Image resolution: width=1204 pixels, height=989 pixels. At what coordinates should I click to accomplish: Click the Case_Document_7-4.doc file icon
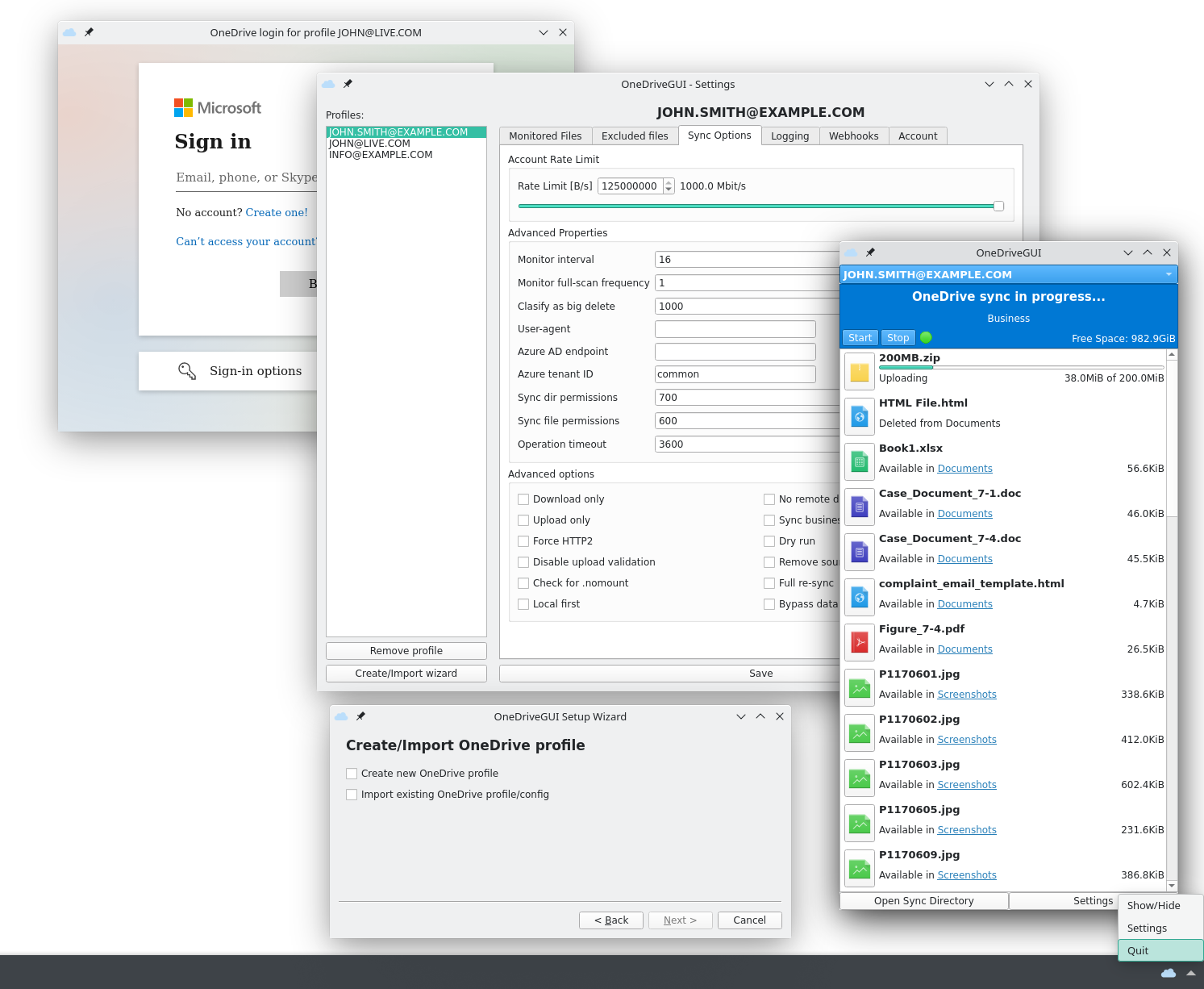click(860, 553)
